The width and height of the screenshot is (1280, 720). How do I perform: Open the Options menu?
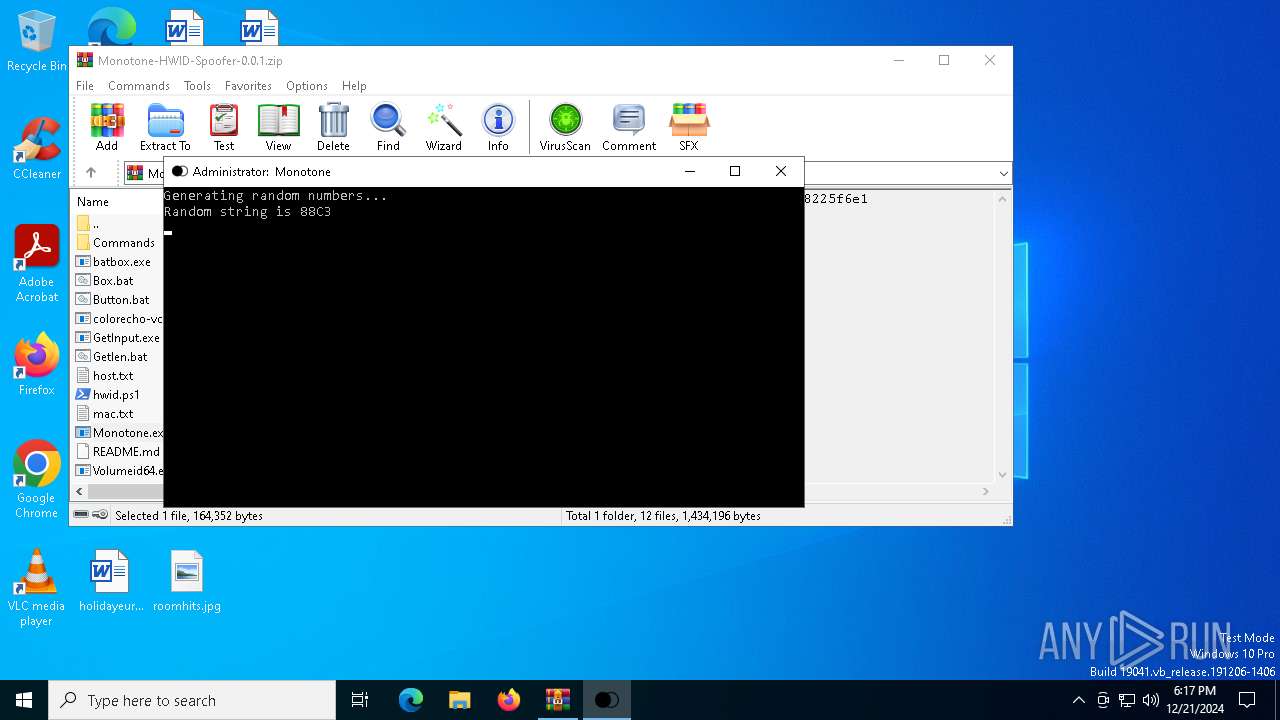point(307,86)
